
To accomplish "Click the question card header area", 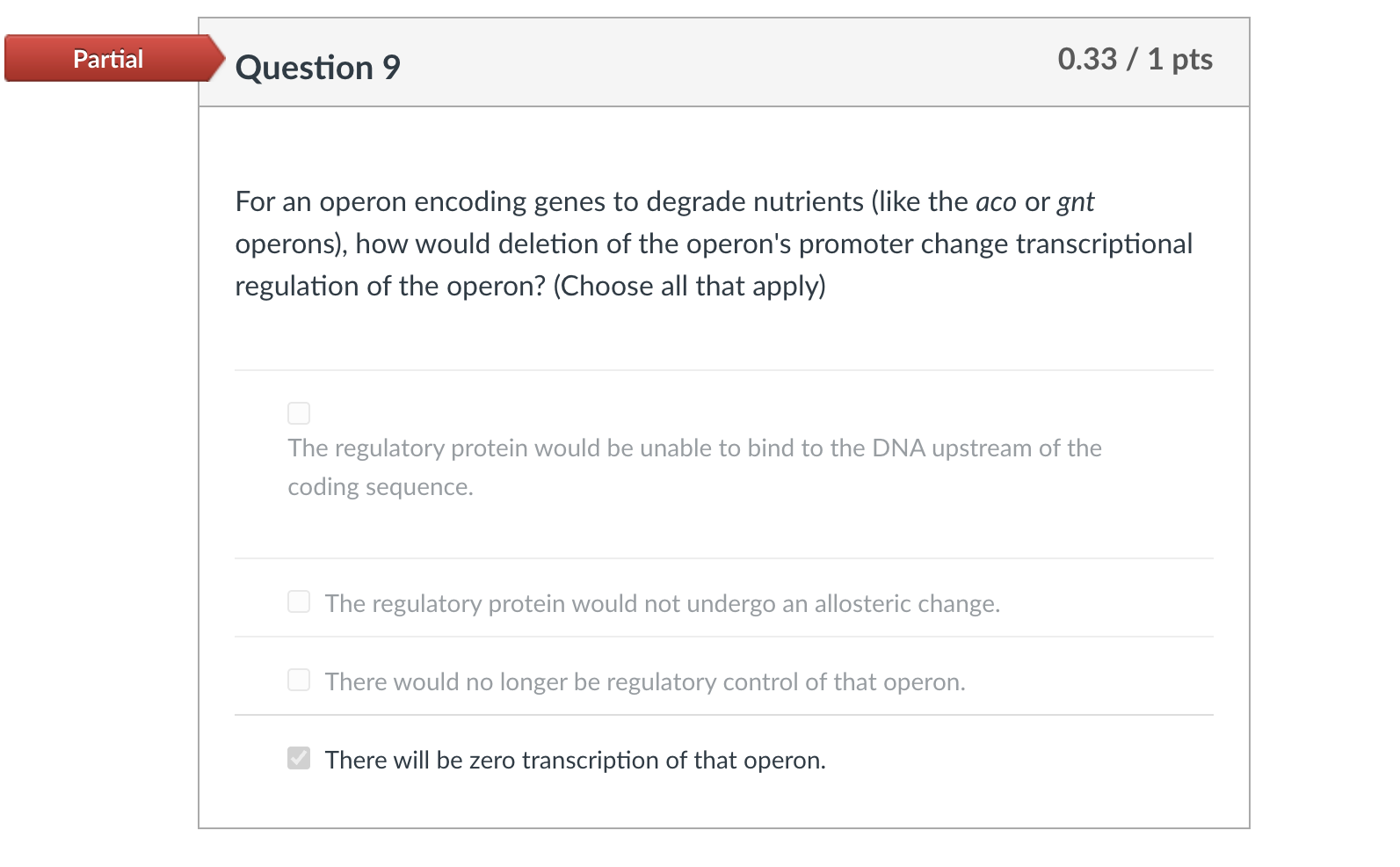I will pyautogui.click(x=723, y=62).
